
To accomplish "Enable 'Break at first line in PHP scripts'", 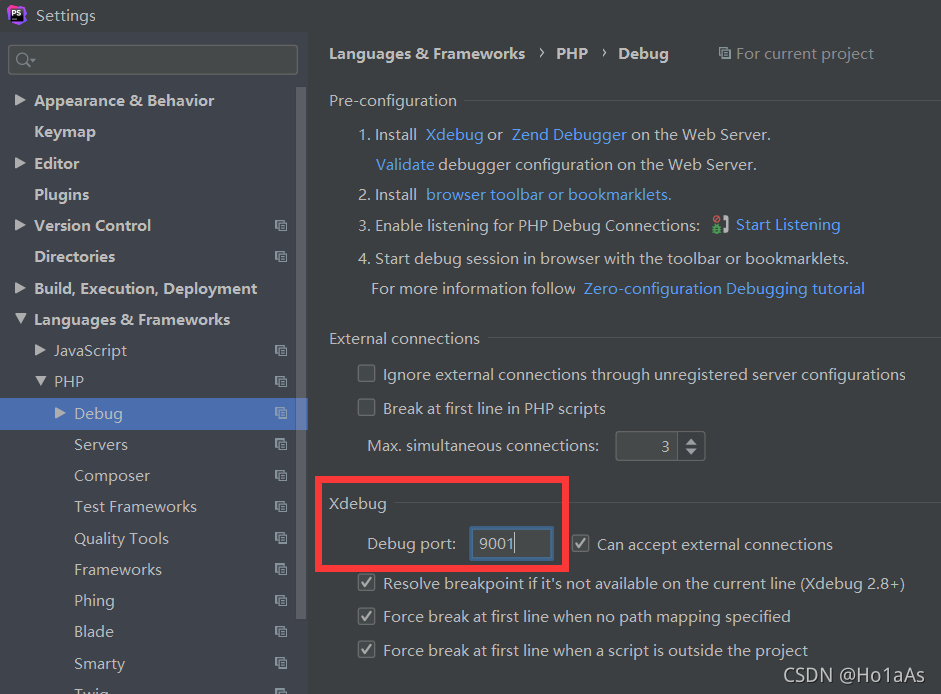I will (x=366, y=408).
